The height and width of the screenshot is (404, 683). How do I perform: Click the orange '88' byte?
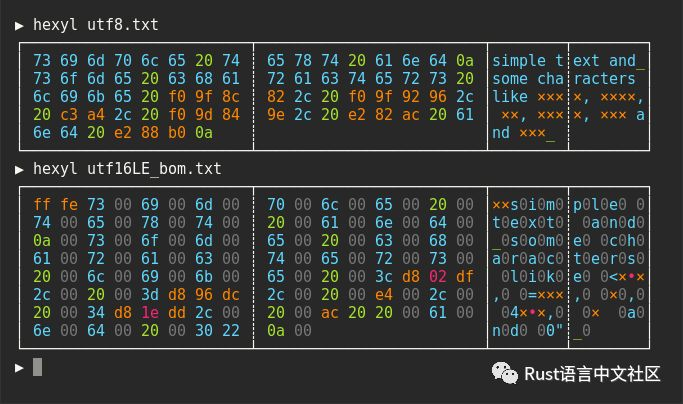point(149,132)
